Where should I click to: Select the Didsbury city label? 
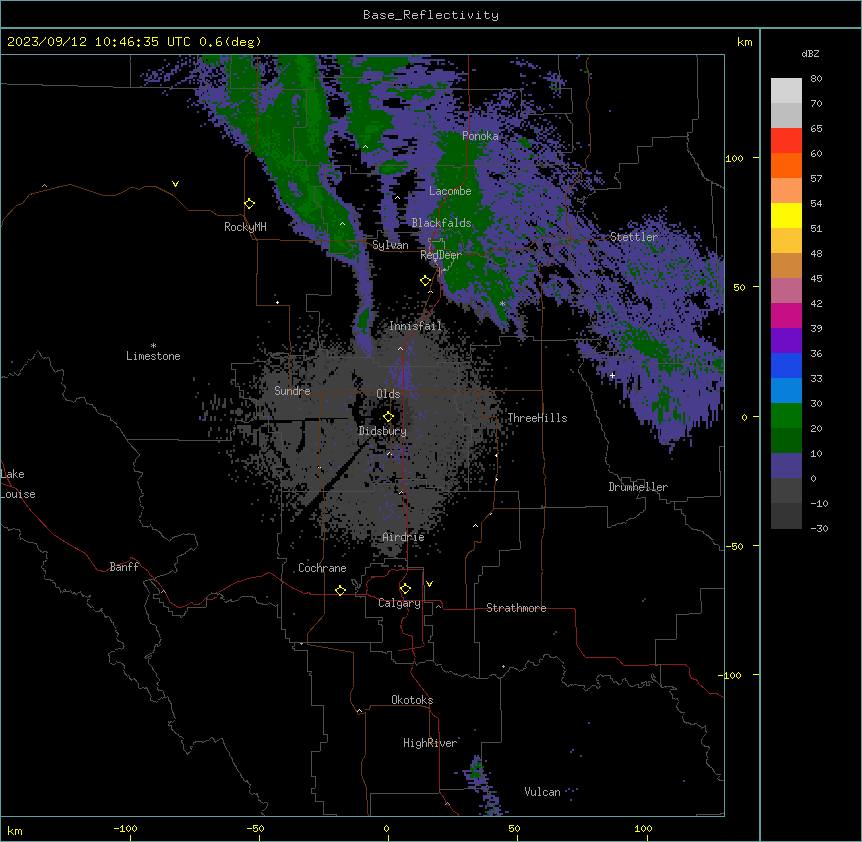[383, 431]
